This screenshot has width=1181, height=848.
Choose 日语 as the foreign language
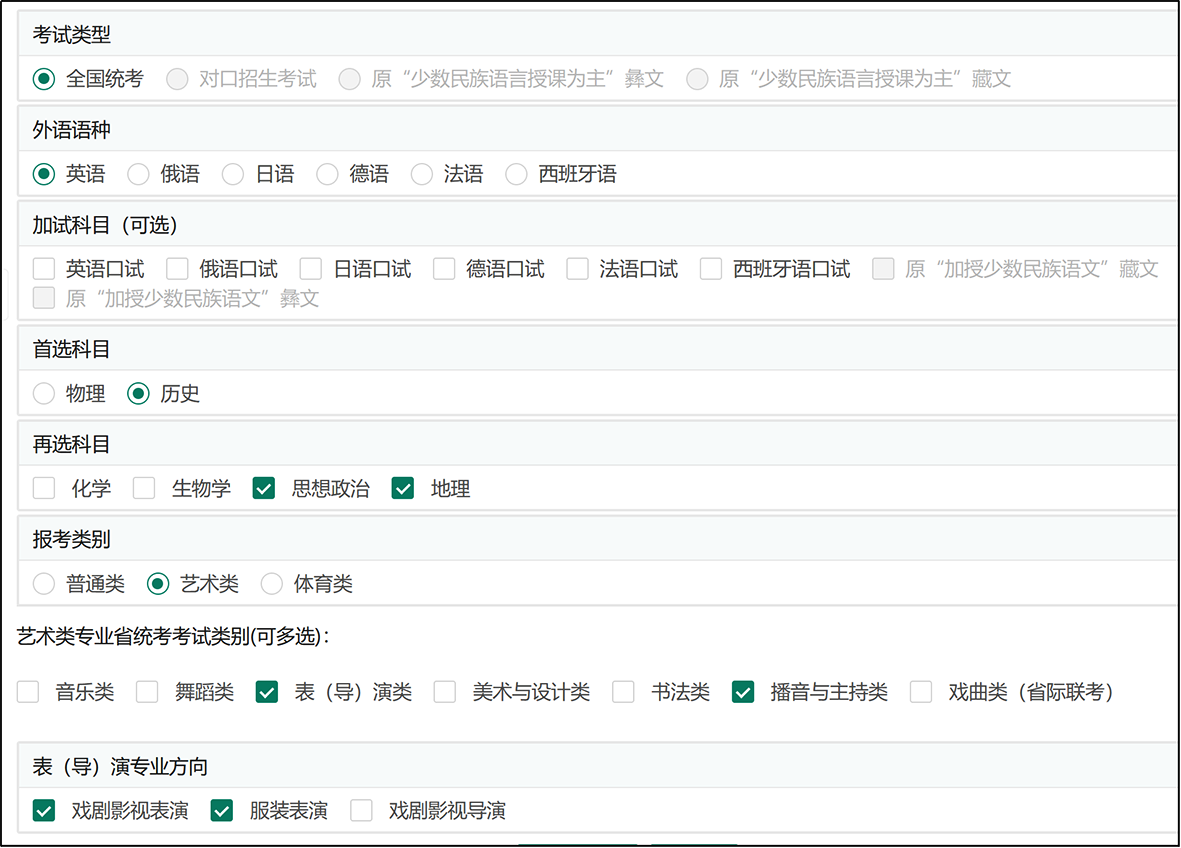(233, 175)
